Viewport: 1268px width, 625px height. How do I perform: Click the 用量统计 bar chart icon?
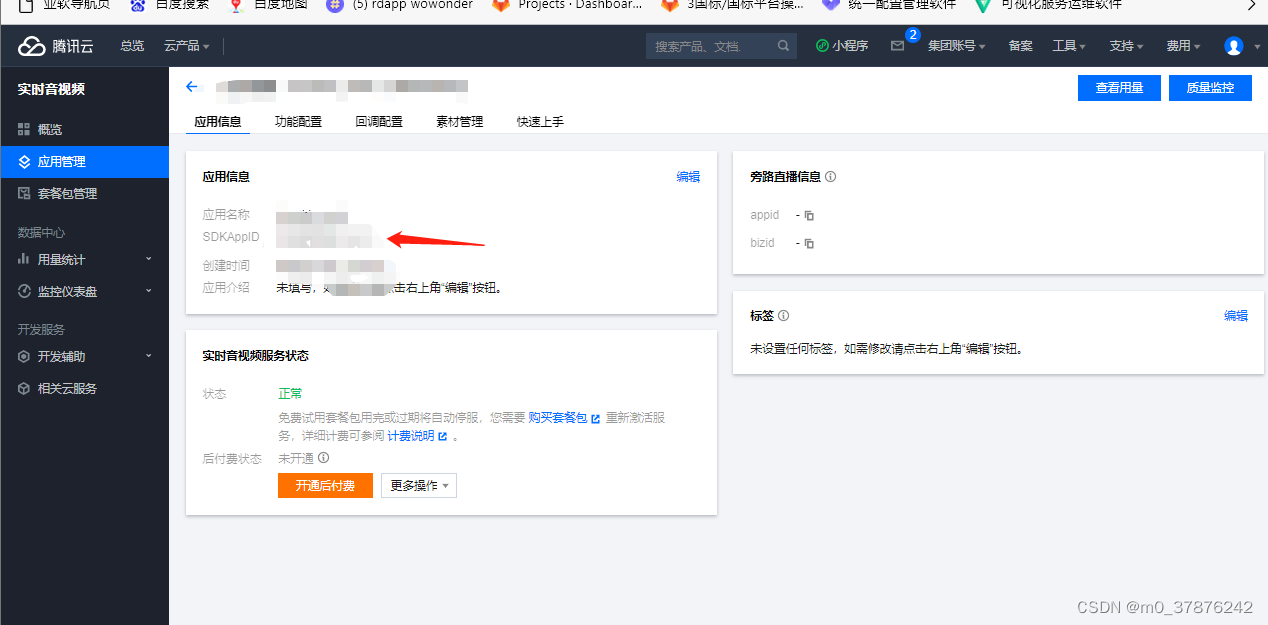(x=24, y=259)
